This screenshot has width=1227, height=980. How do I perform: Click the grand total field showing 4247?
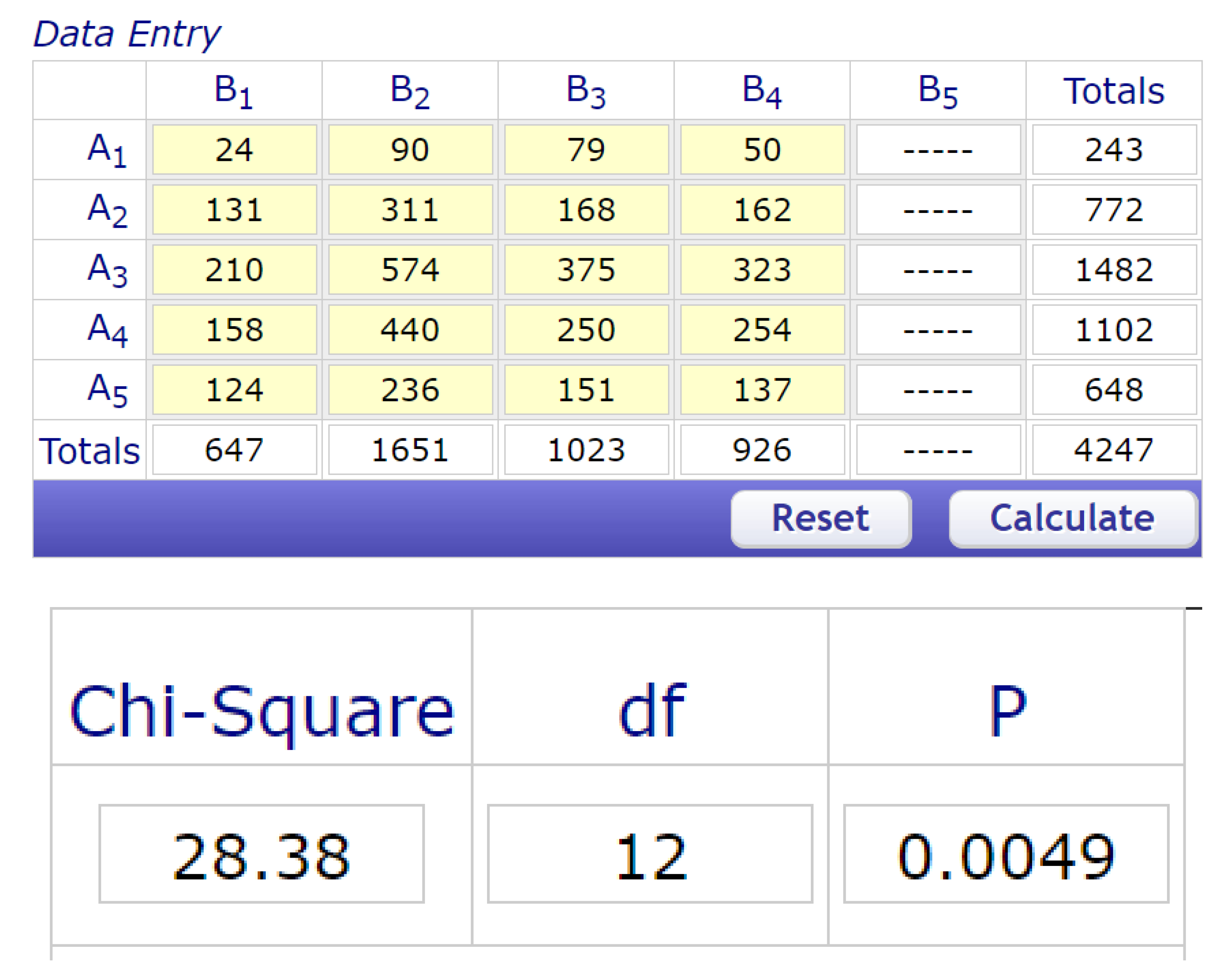click(1114, 450)
